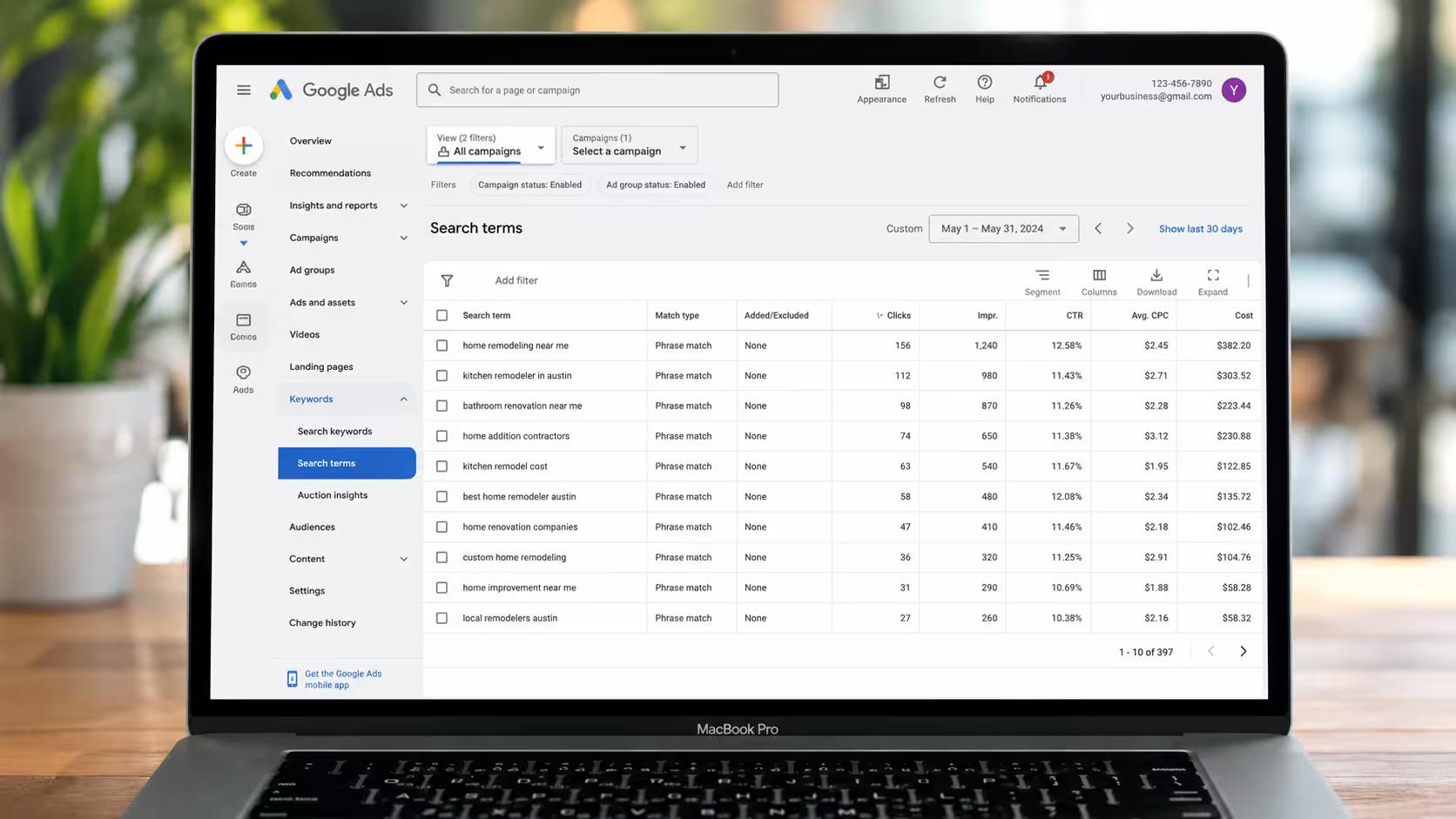Go to previous date range
The height and width of the screenshot is (819, 1456).
[x=1098, y=228]
